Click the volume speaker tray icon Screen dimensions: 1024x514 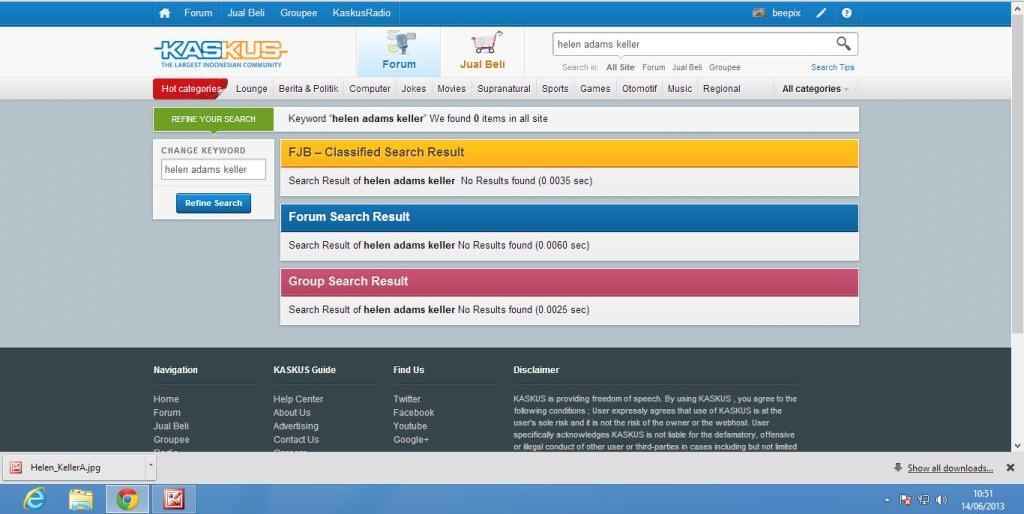click(x=941, y=500)
